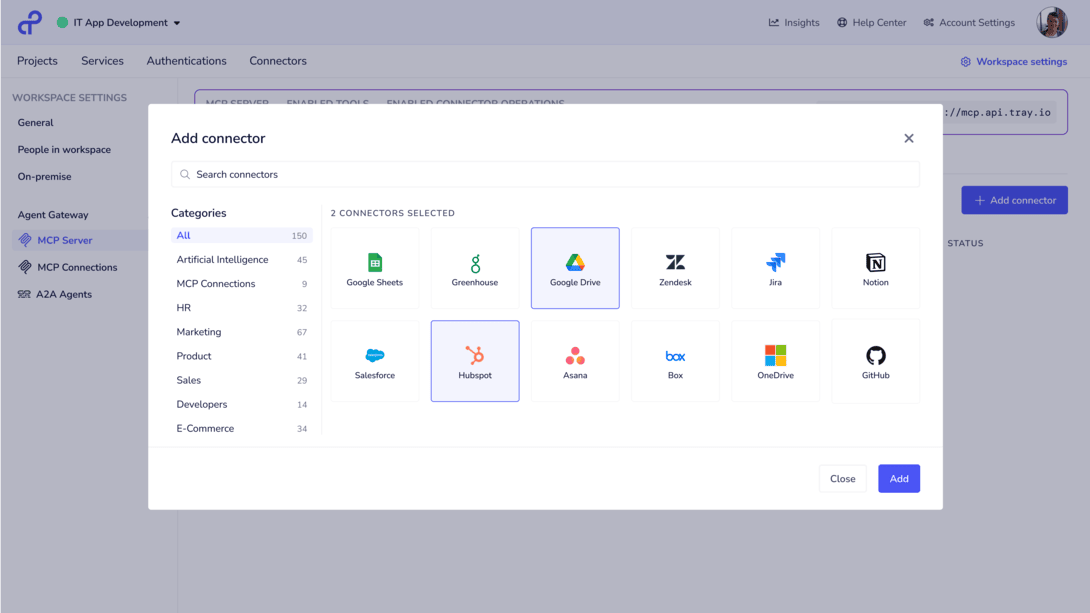Select the Asana connector

pos(575,361)
